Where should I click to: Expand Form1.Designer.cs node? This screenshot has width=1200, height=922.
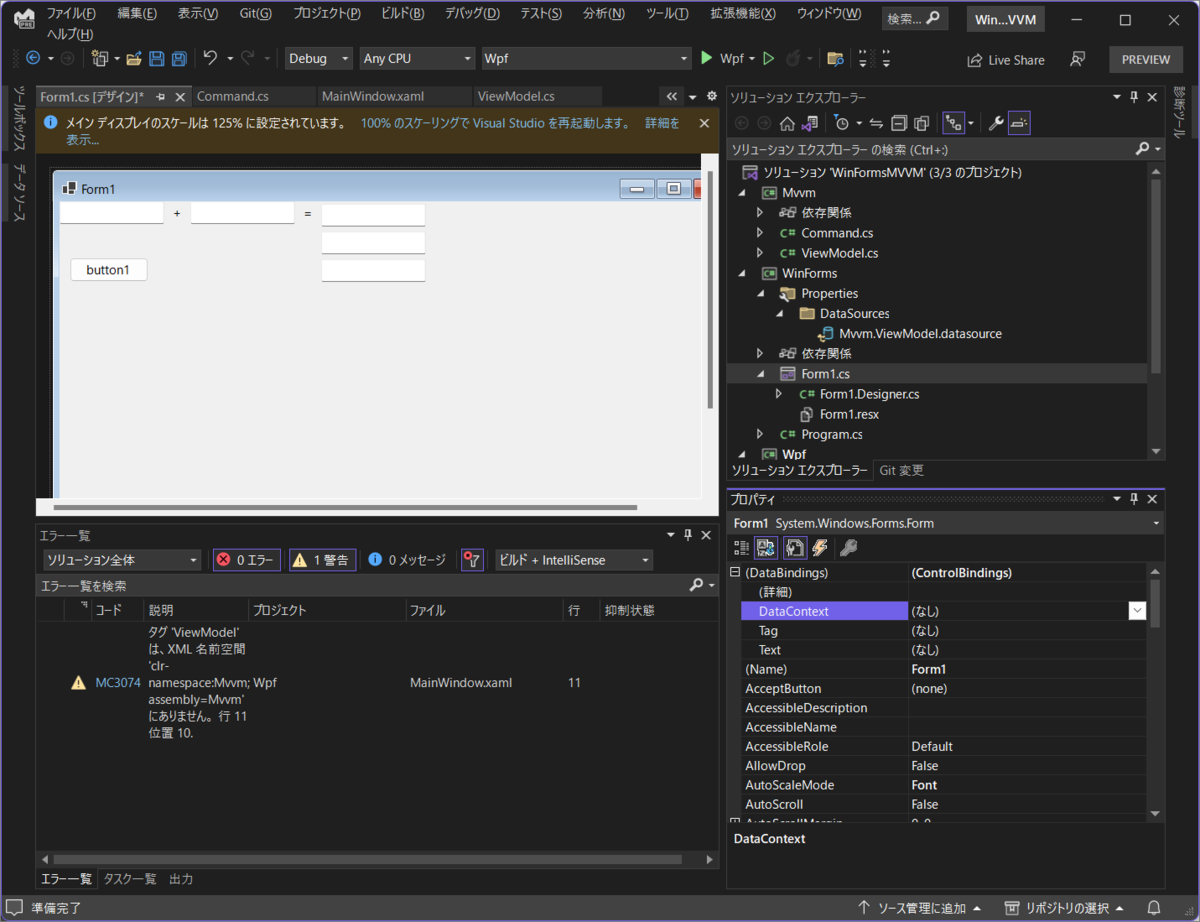click(778, 394)
